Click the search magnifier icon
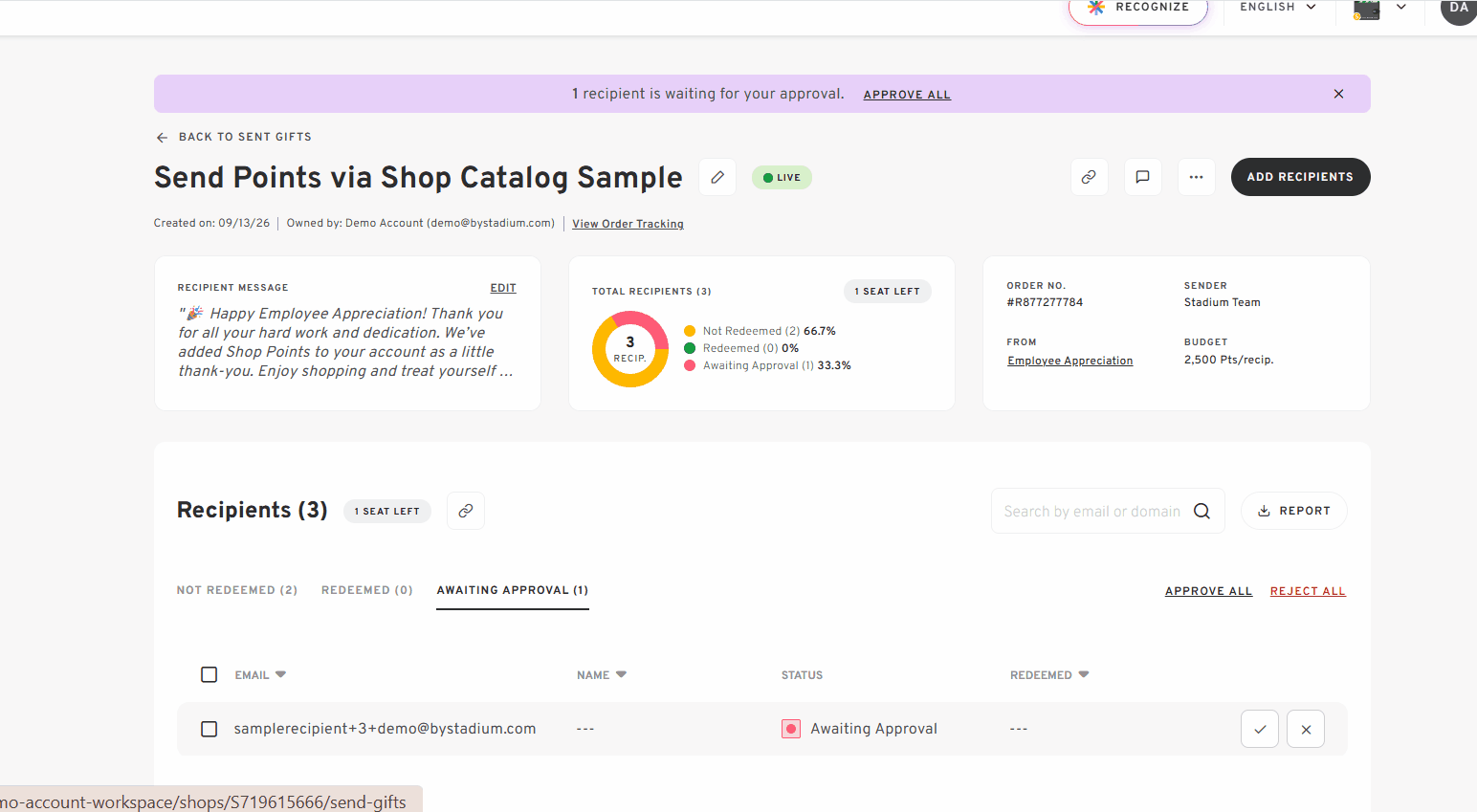1477x812 pixels. (1202, 512)
